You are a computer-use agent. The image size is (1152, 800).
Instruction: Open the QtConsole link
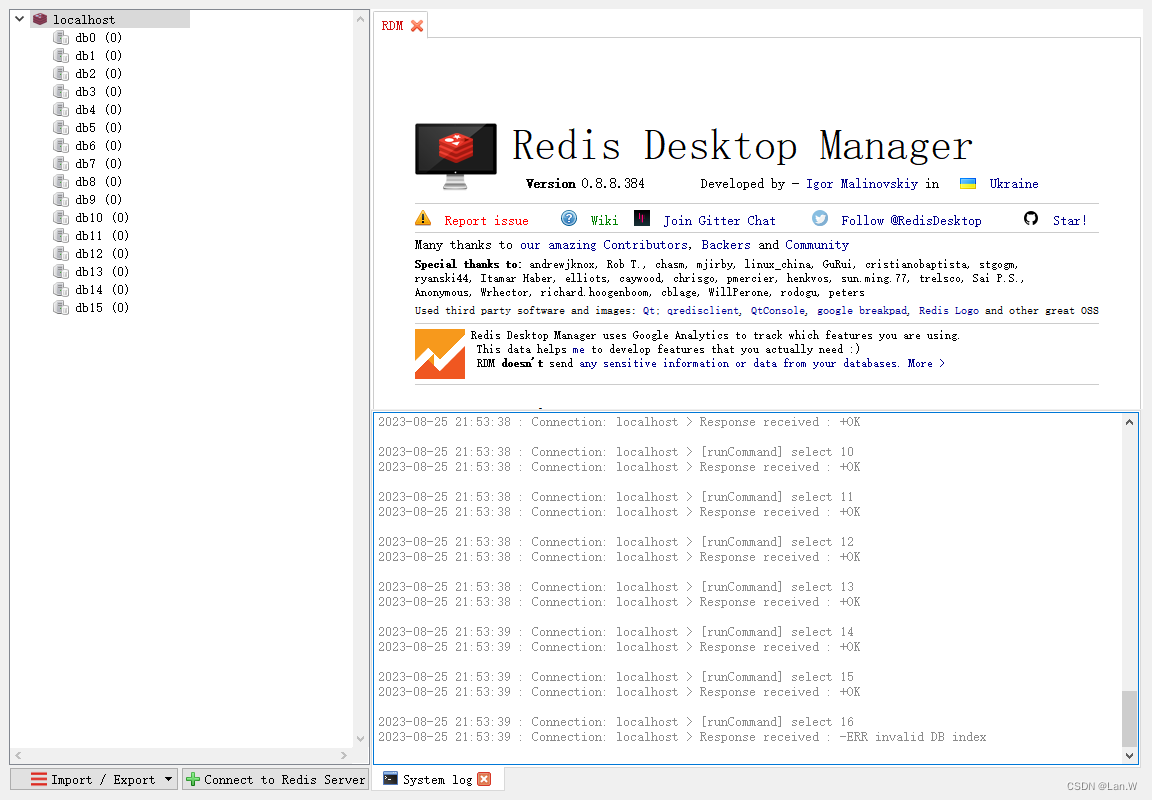point(777,311)
